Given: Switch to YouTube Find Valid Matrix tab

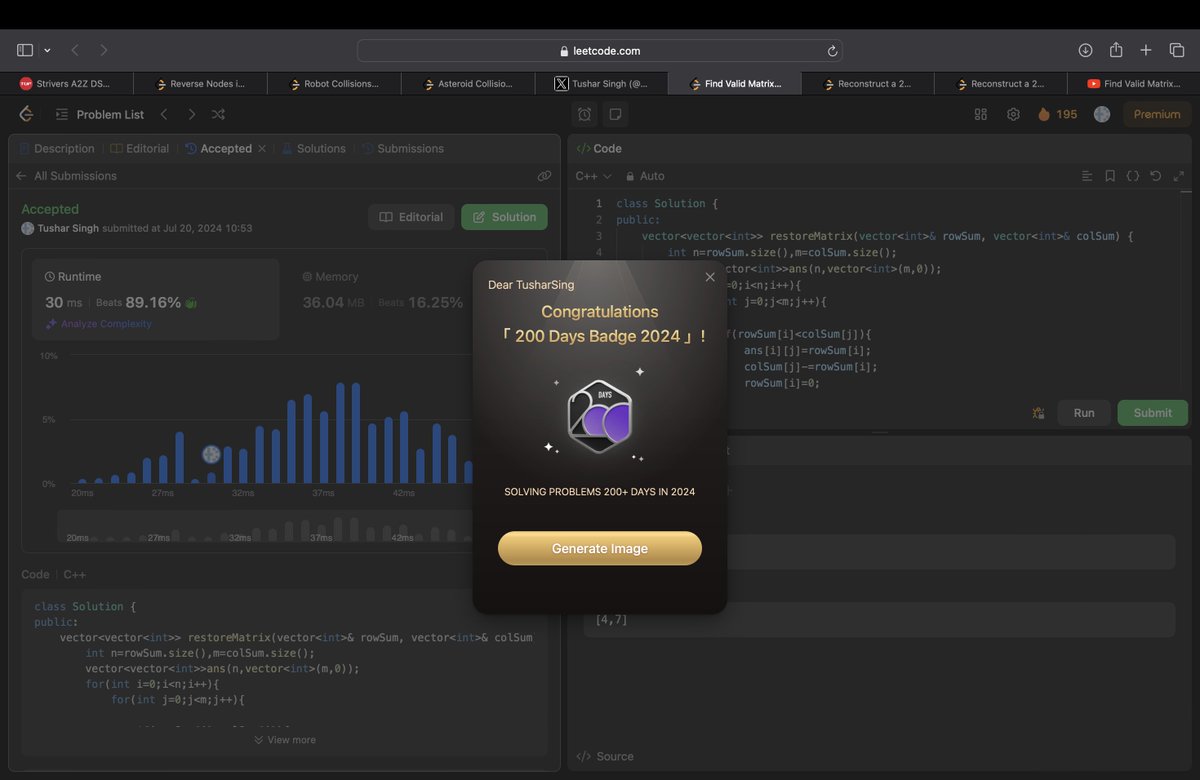Looking at the screenshot, I should pyautogui.click(x=1133, y=84).
